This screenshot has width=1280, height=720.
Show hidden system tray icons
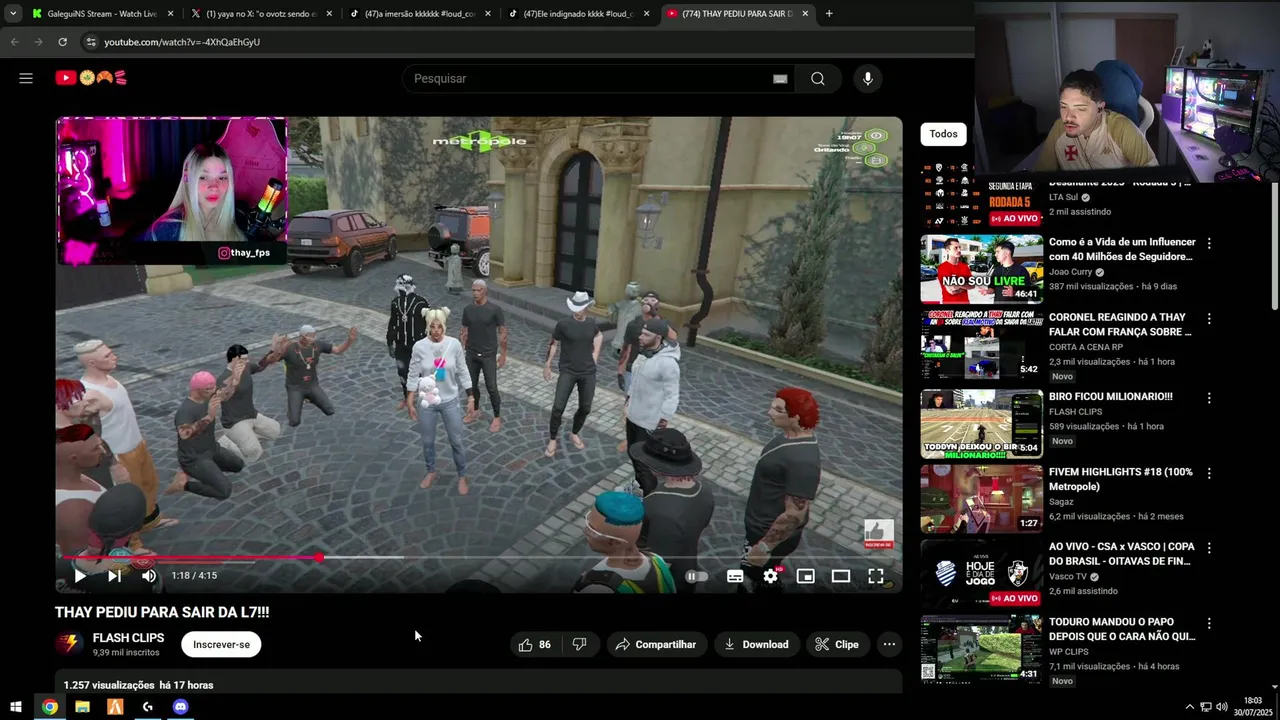pyautogui.click(x=1189, y=707)
